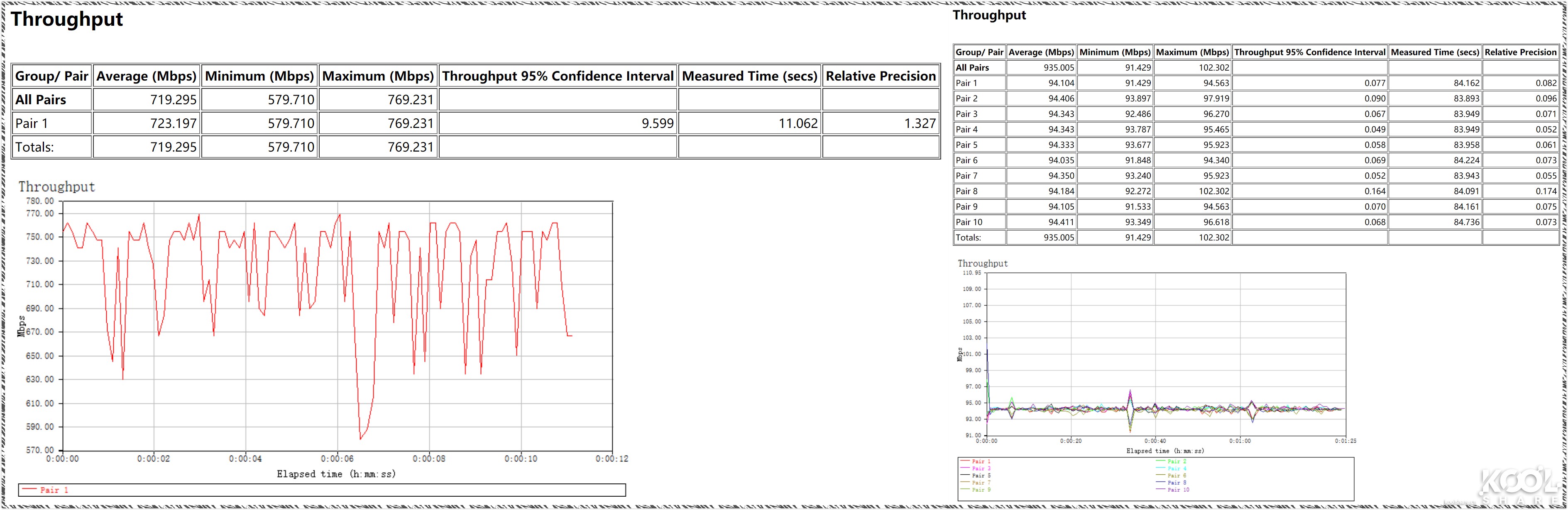Click the black Pair 5 legend entry
This screenshot has height=510, width=1568.
click(981, 475)
